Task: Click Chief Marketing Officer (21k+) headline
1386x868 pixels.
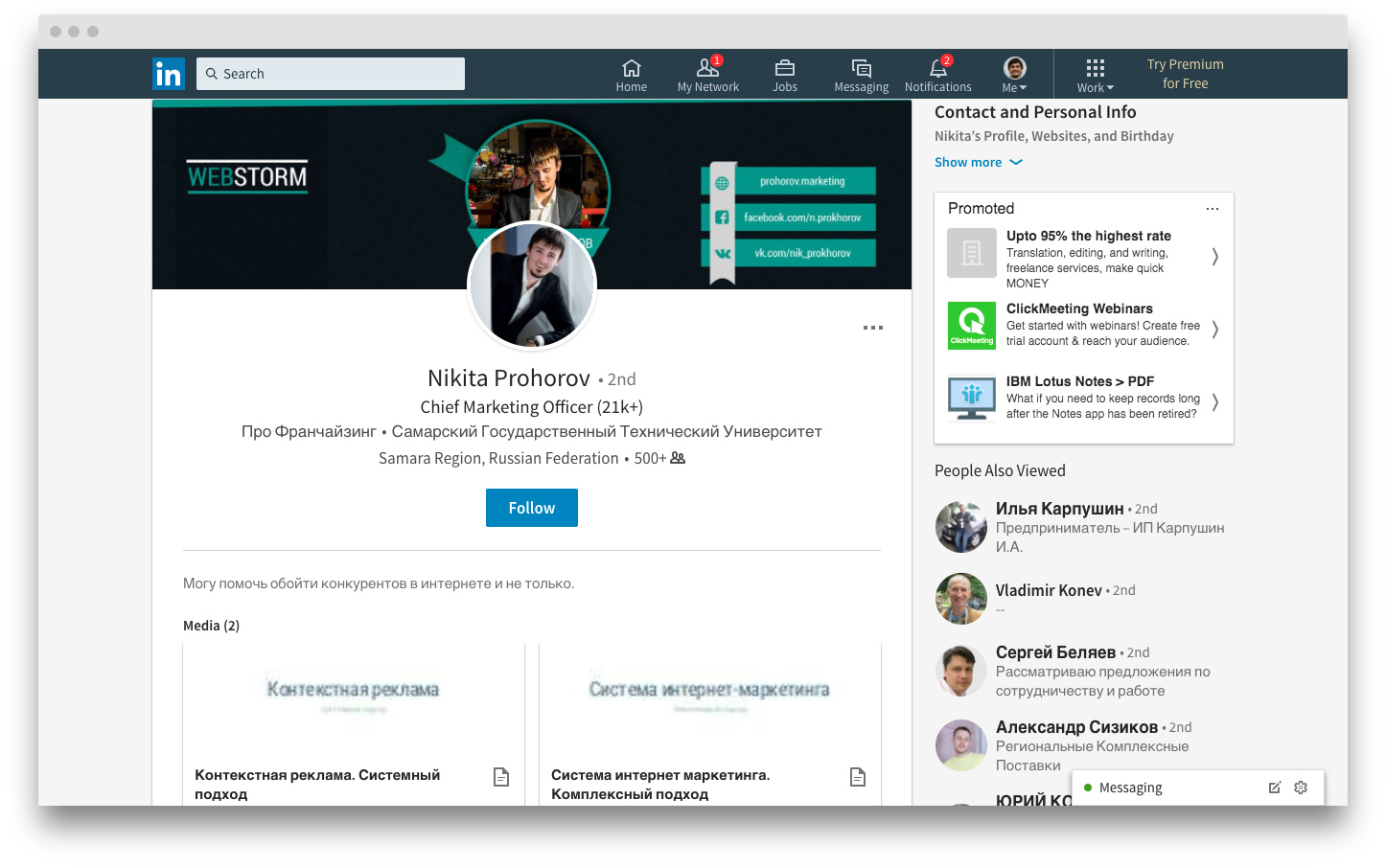Action: (532, 407)
